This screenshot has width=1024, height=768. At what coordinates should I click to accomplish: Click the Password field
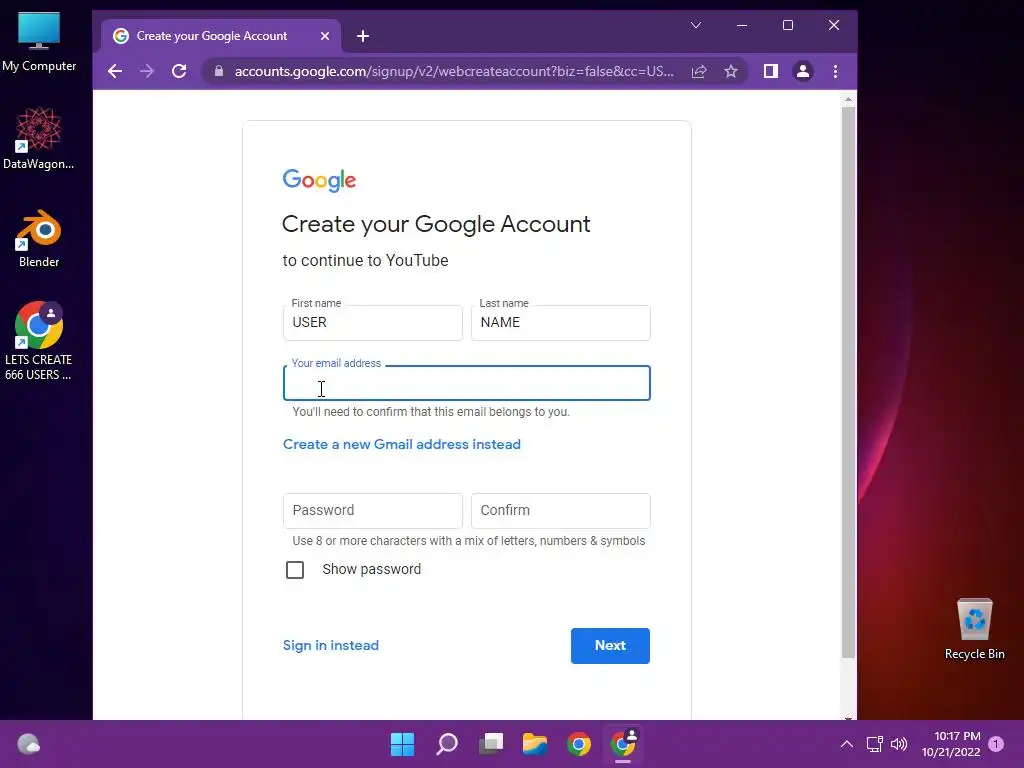point(373,511)
